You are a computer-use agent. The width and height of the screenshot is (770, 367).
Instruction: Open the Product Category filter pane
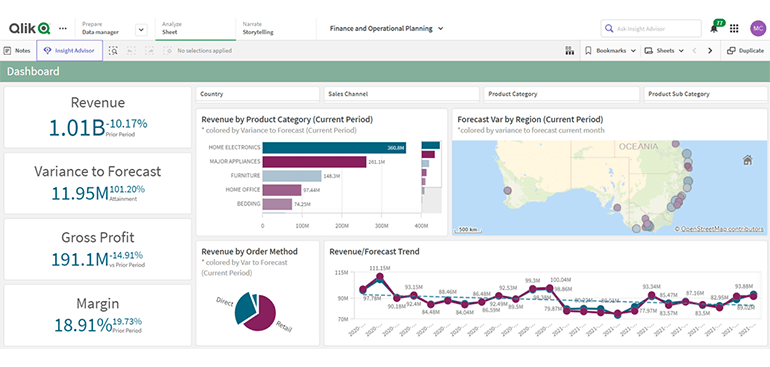point(562,94)
